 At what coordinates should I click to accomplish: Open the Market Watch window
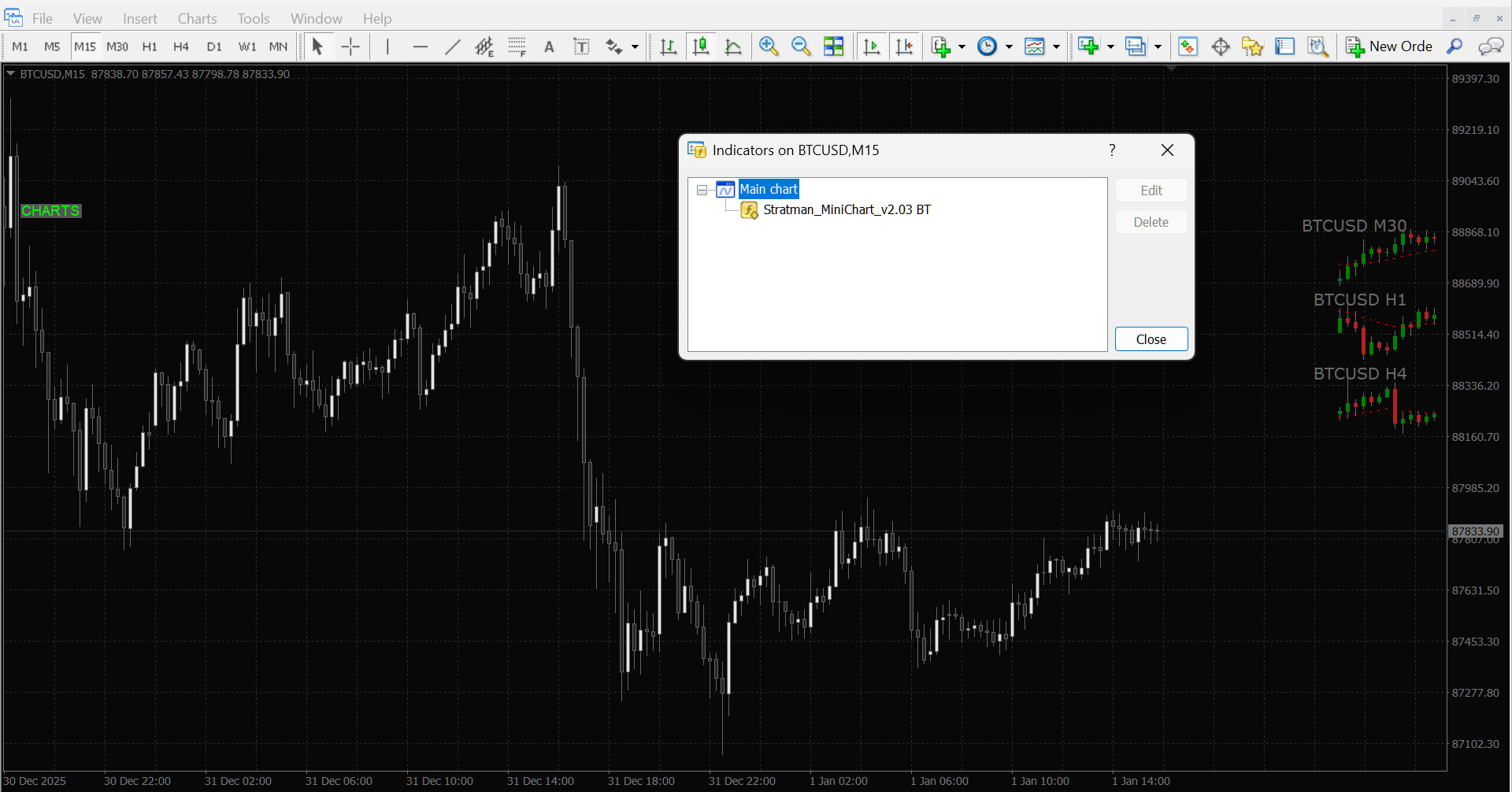pyautogui.click(x=1188, y=46)
